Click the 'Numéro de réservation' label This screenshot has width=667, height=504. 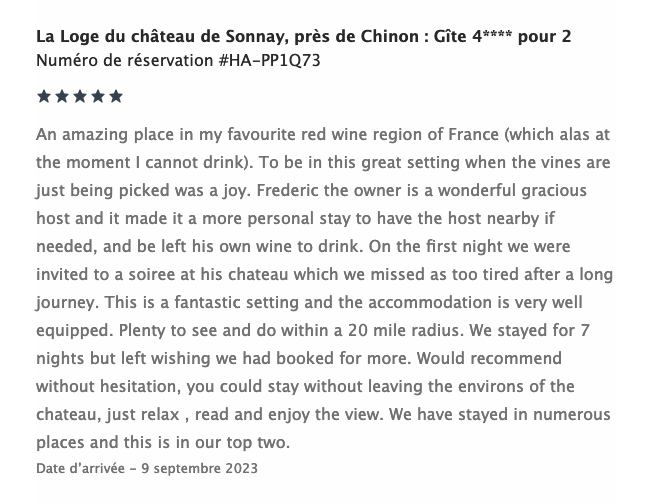tap(124, 60)
